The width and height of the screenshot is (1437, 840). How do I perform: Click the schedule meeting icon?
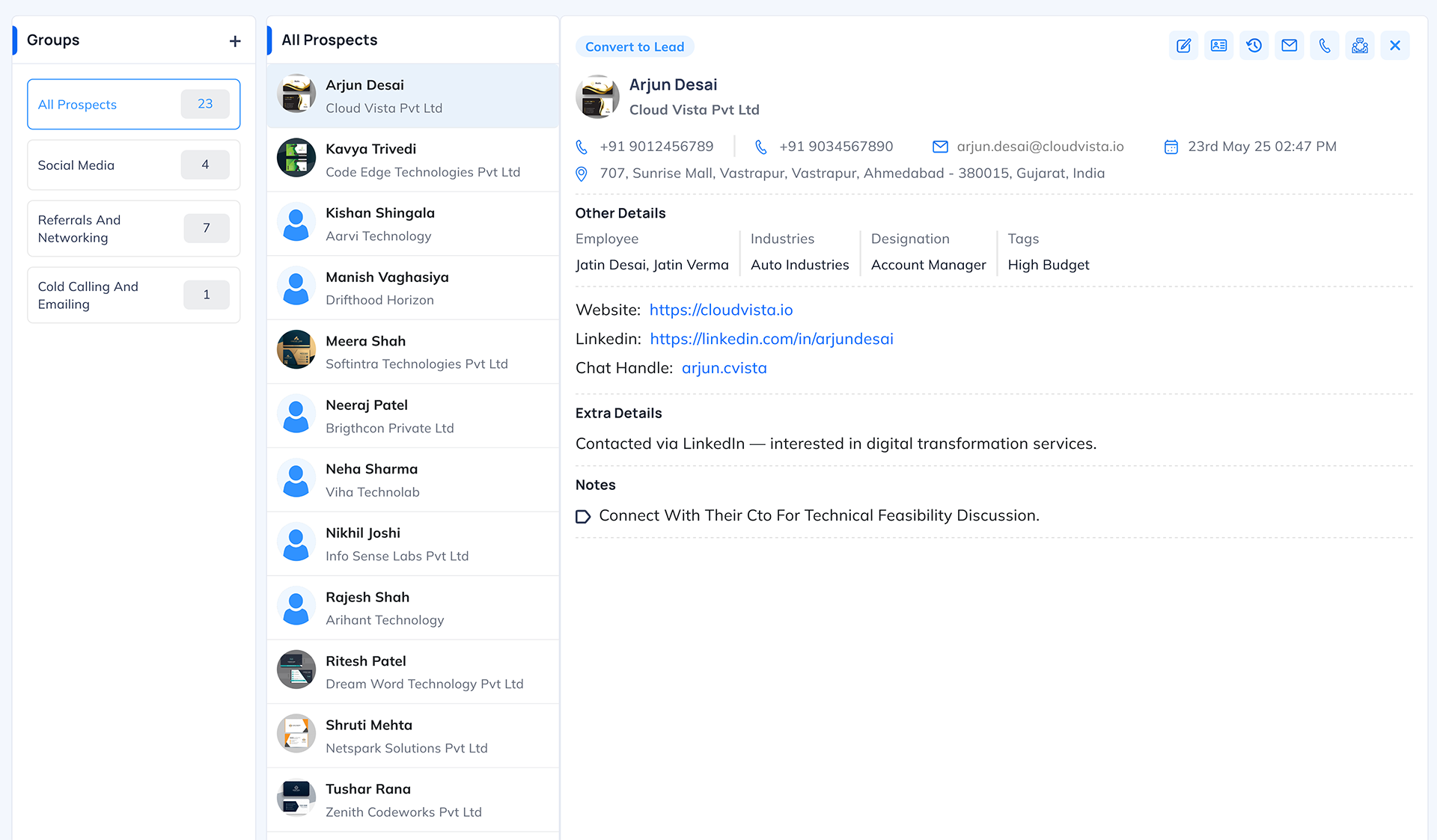pyautogui.click(x=1359, y=46)
